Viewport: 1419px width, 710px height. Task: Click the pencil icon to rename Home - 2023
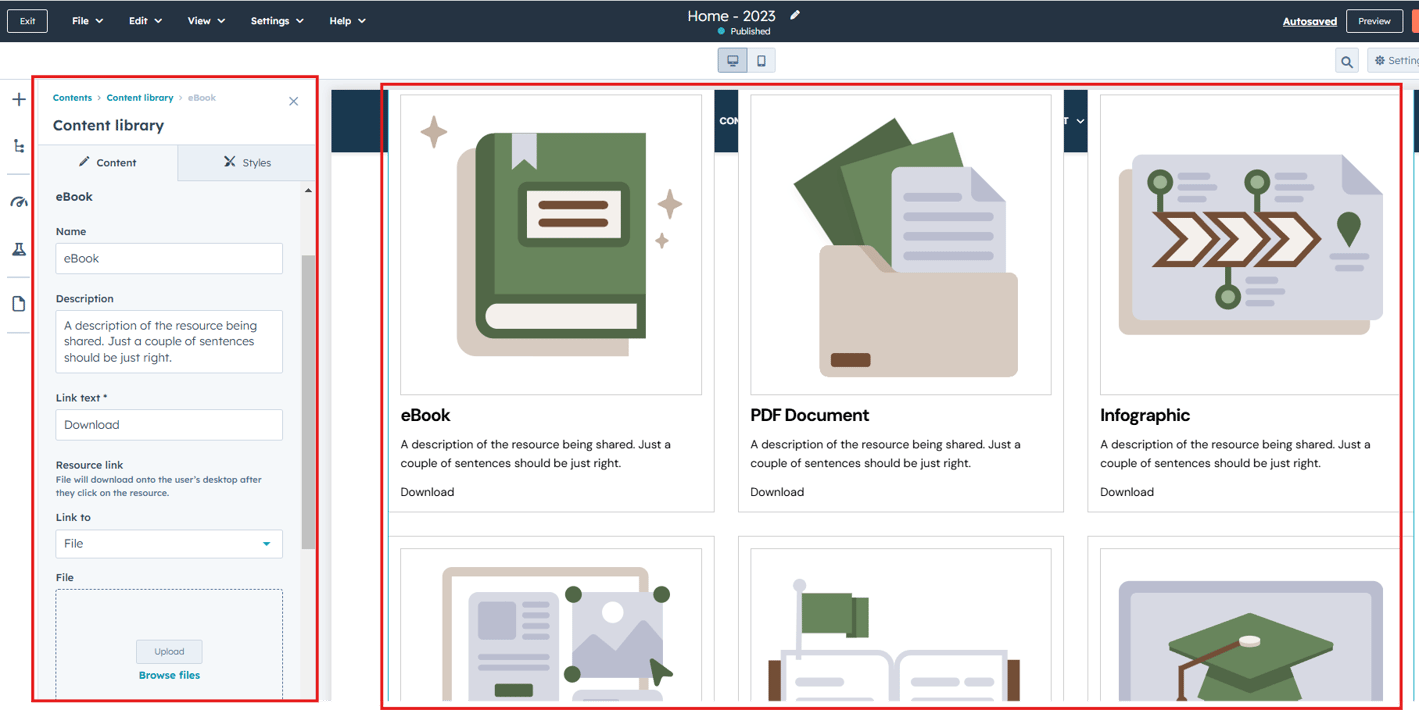coord(795,15)
